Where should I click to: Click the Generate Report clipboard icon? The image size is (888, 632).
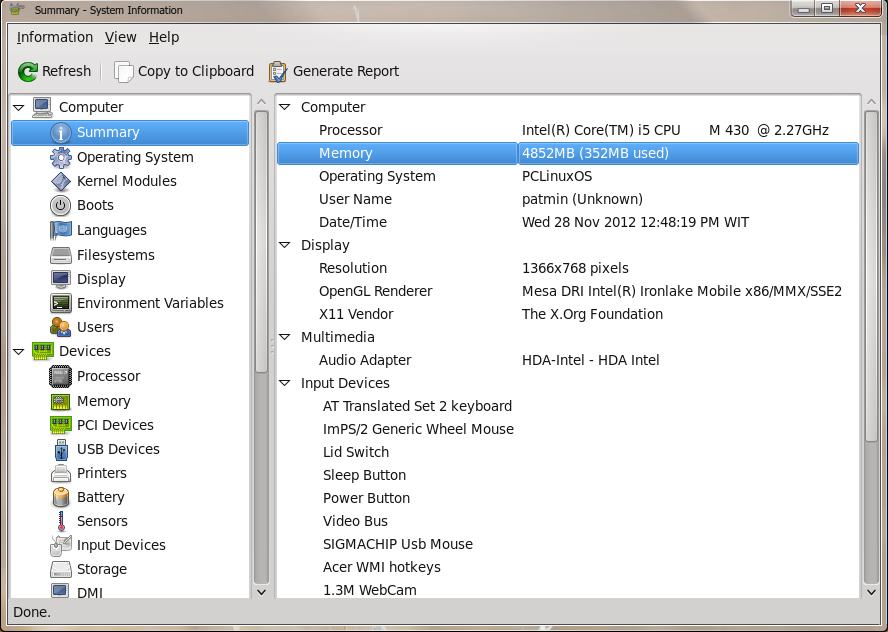click(278, 71)
